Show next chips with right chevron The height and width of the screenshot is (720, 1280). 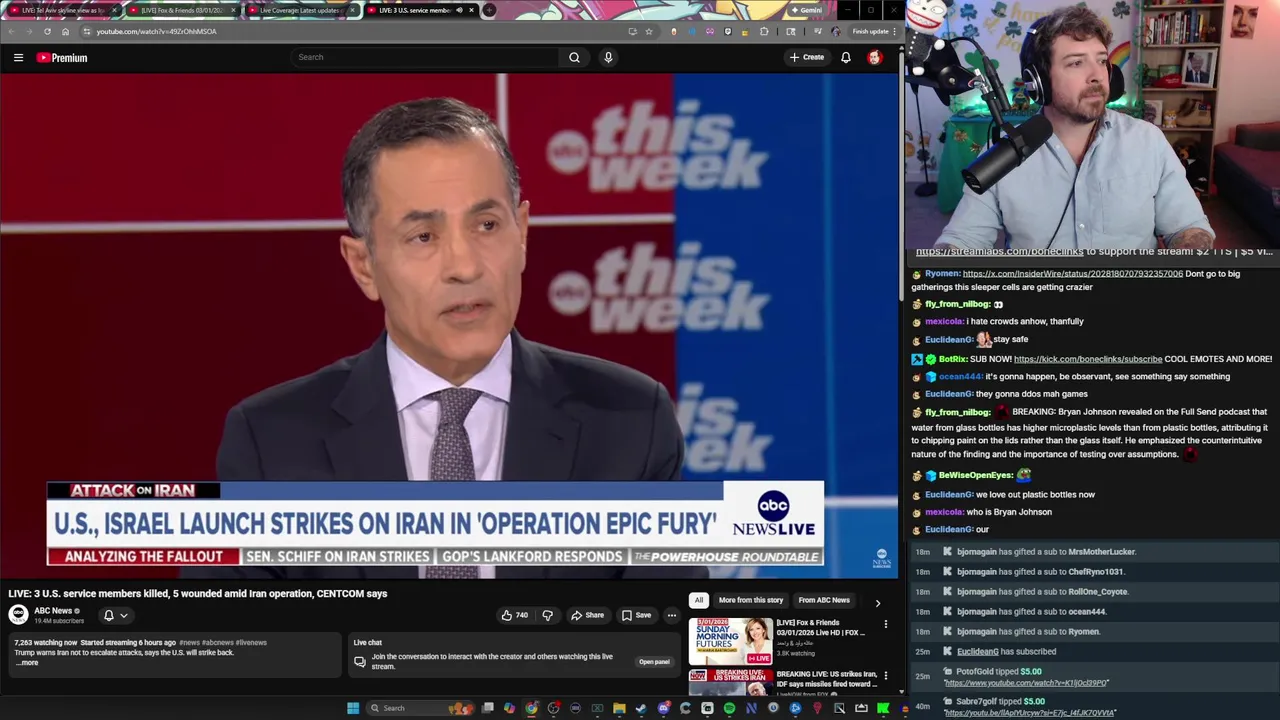[x=878, y=603]
